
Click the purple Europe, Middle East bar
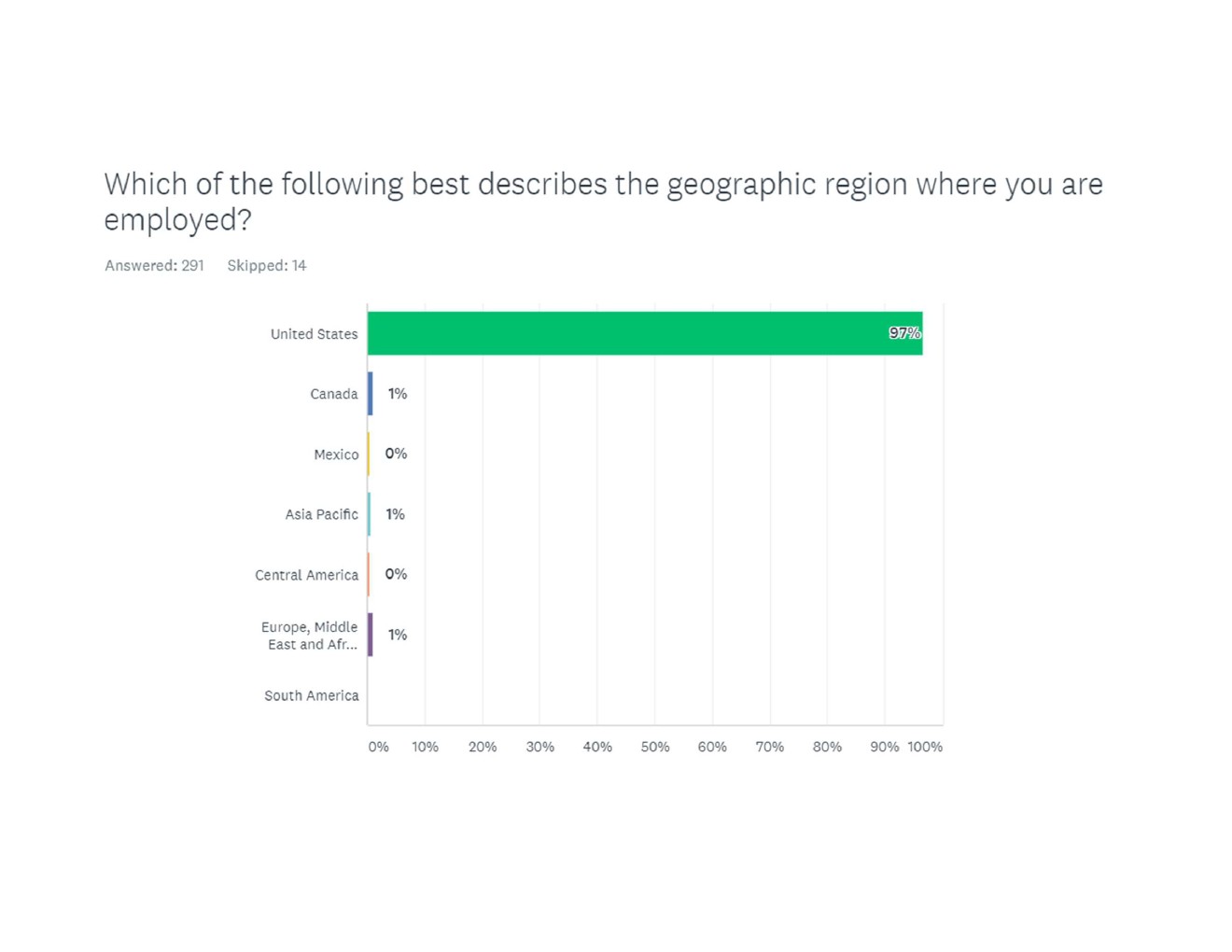[371, 635]
